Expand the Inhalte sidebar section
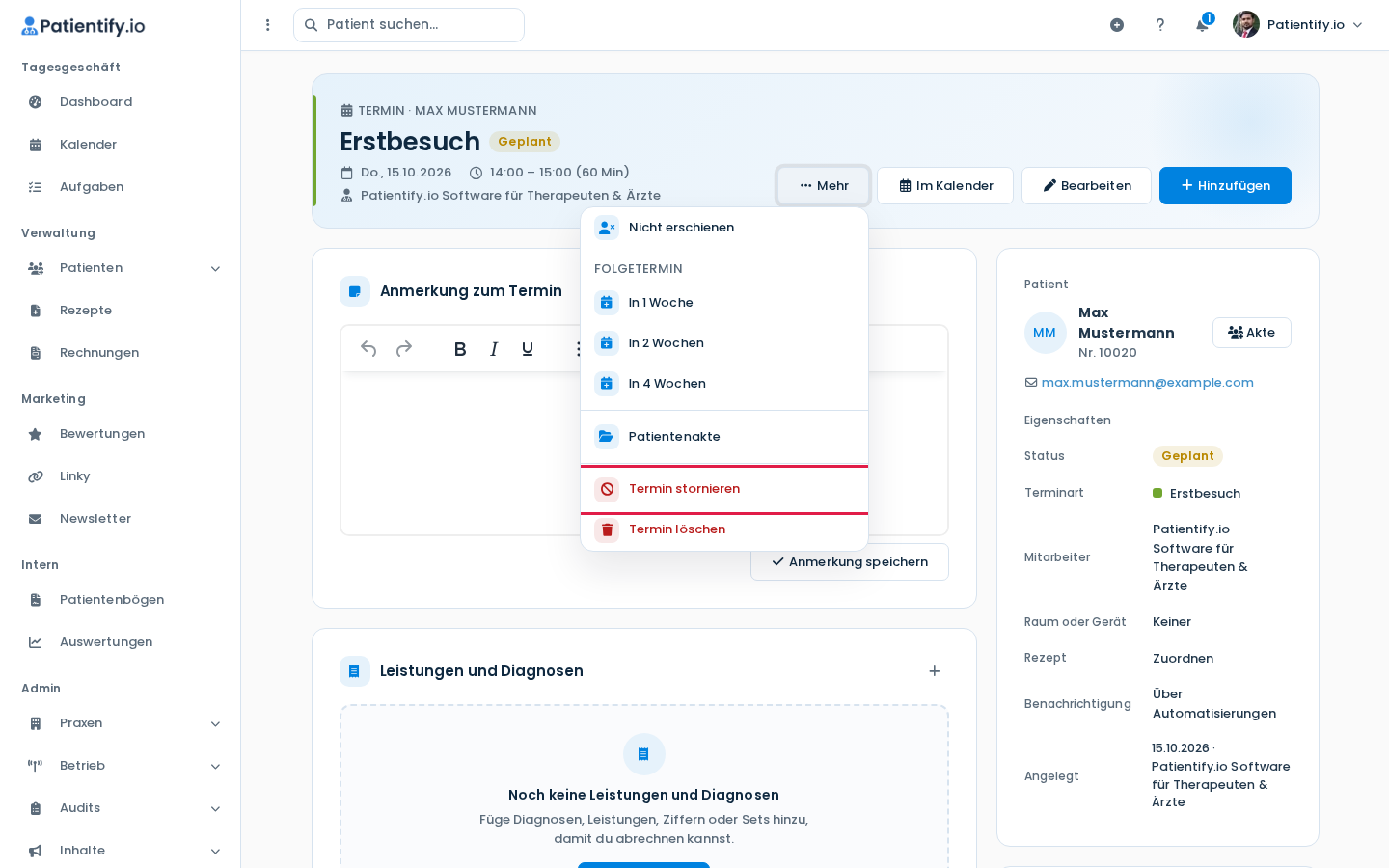 [x=121, y=851]
